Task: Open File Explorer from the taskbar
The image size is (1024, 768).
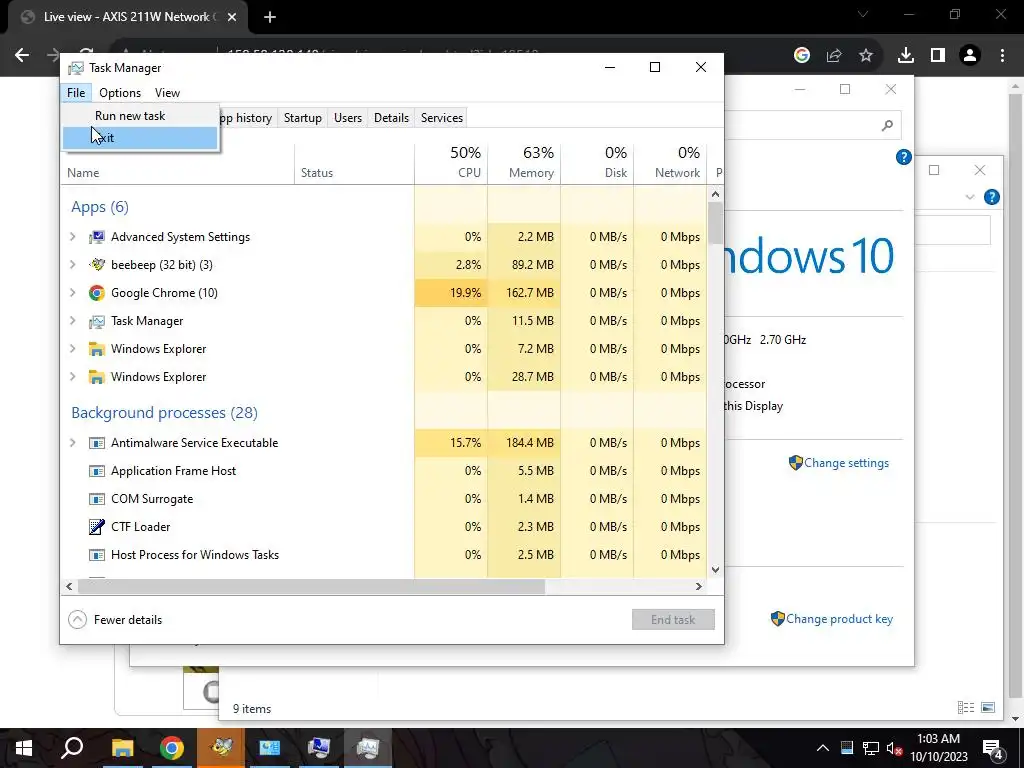Action: 122,748
